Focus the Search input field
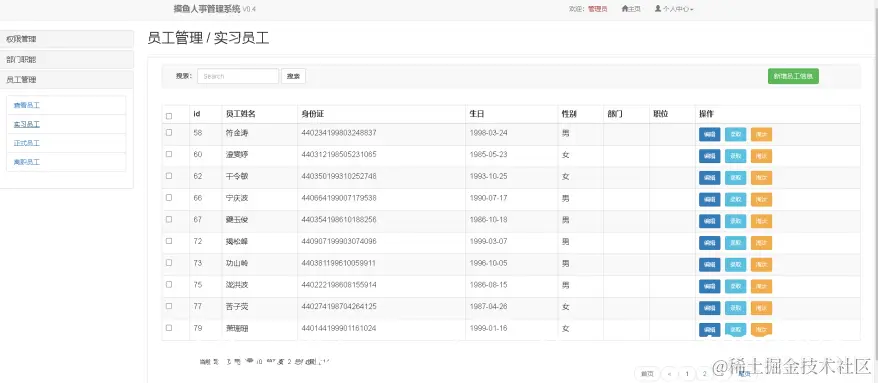 pos(238,76)
